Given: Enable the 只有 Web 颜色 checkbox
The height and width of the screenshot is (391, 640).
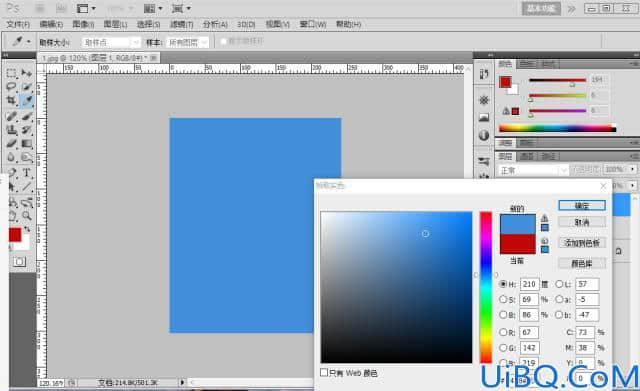Looking at the screenshot, I should click(x=324, y=372).
